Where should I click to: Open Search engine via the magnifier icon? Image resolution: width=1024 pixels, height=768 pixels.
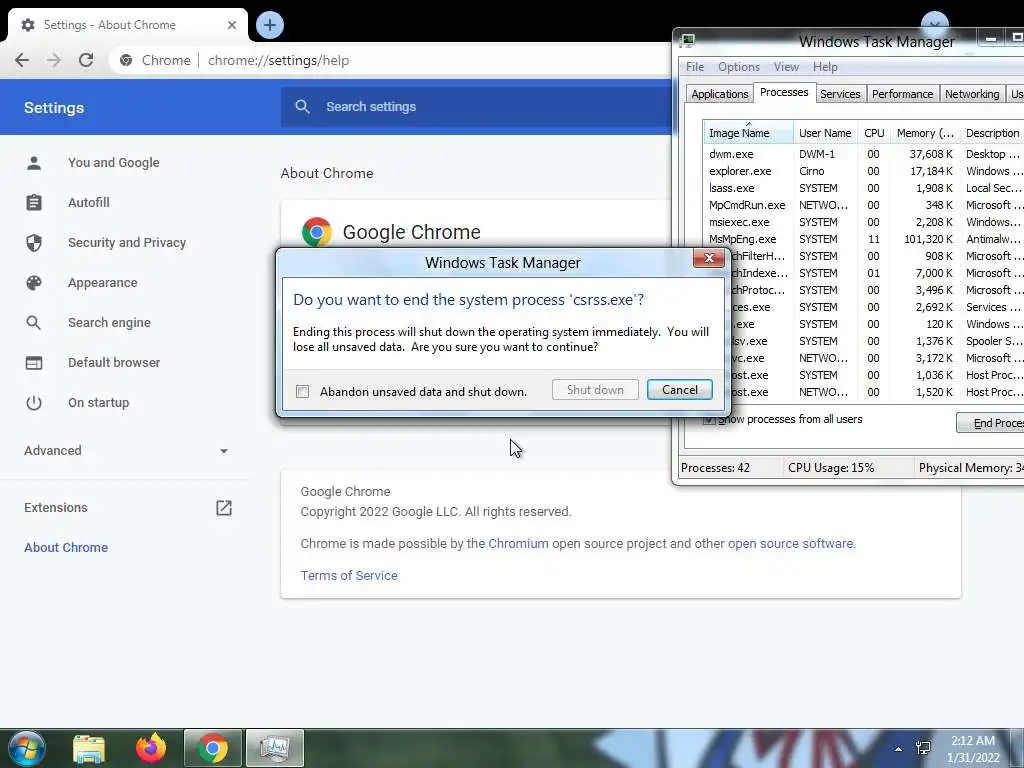34,323
